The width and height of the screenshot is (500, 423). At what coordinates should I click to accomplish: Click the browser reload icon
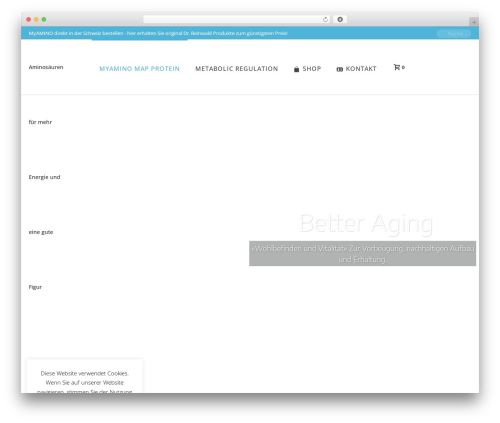click(x=325, y=19)
